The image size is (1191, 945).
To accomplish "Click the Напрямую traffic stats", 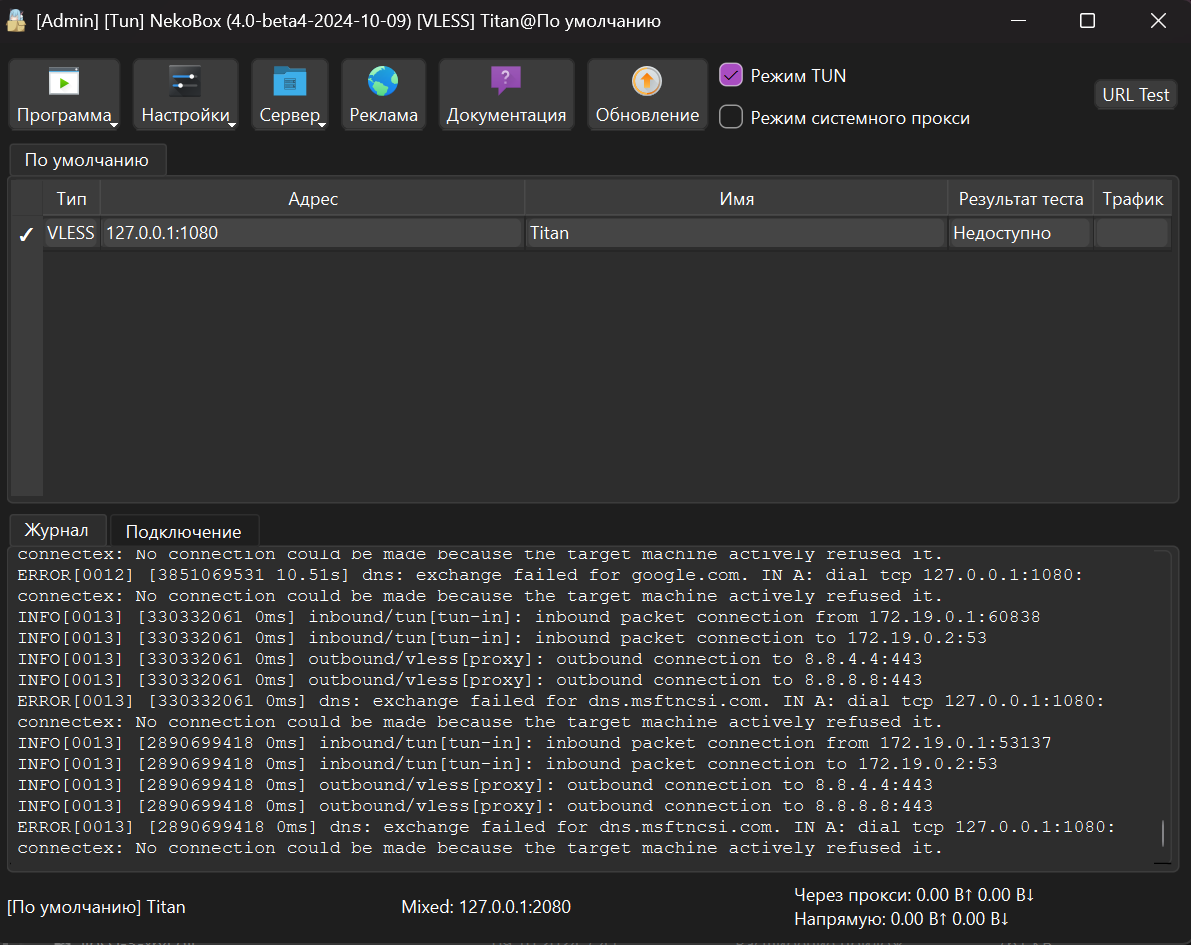I will pyautogui.click(x=902, y=919).
